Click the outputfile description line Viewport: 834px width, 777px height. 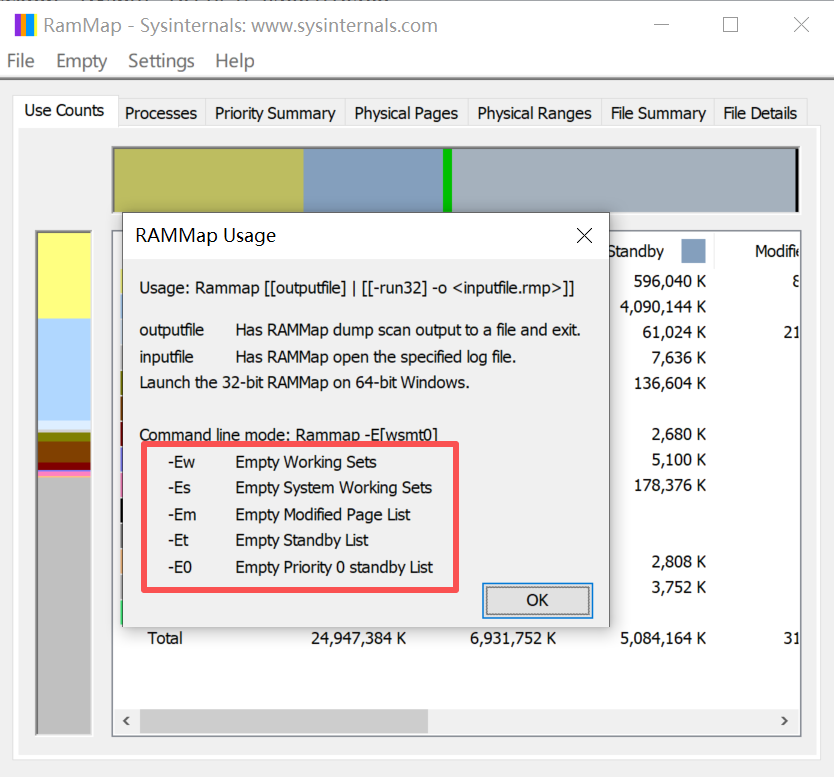360,330
